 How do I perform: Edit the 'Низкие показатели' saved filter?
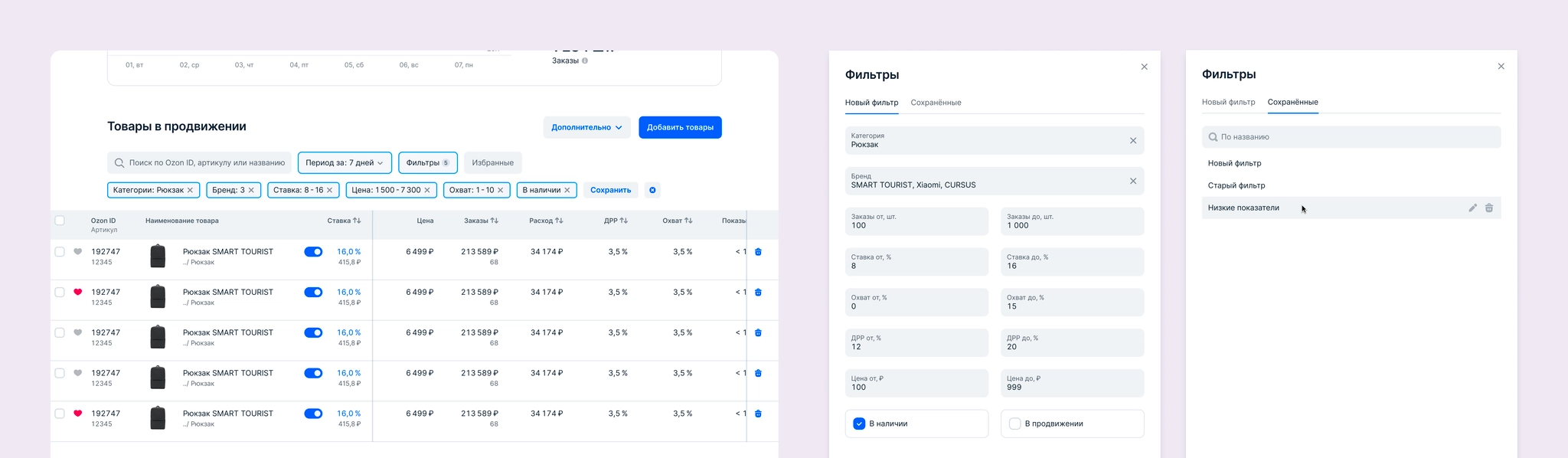pos(1472,208)
